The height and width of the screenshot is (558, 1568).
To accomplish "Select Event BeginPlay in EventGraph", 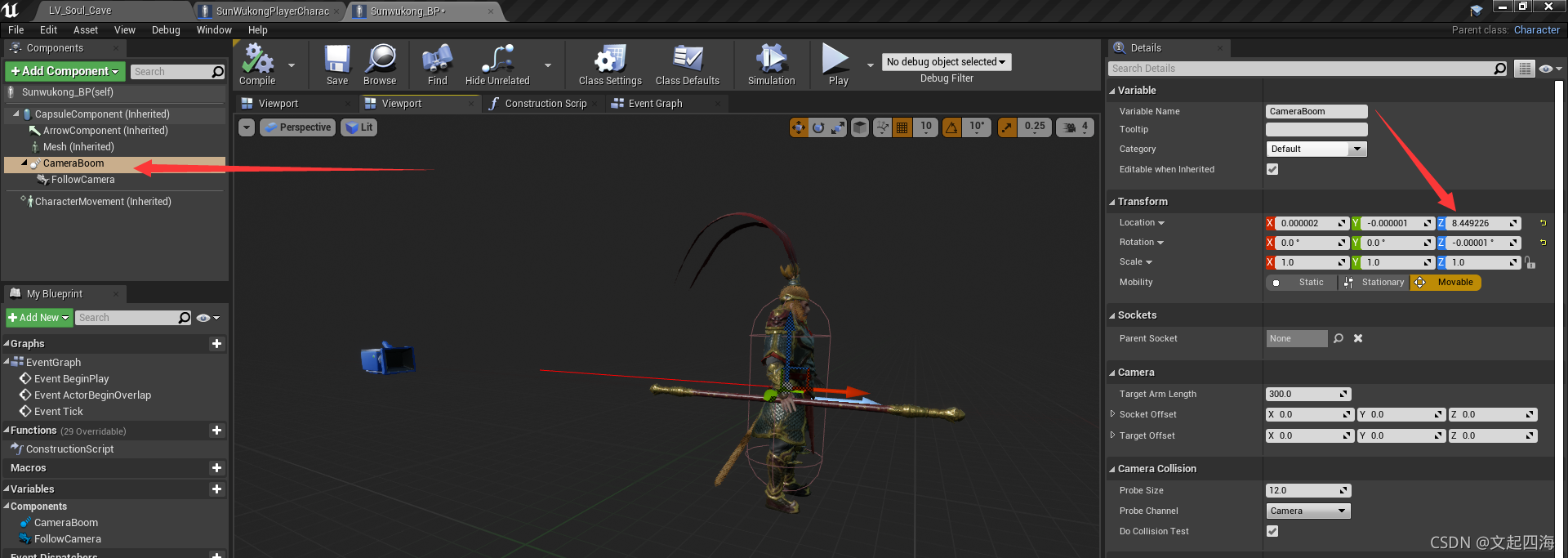I will (x=71, y=379).
